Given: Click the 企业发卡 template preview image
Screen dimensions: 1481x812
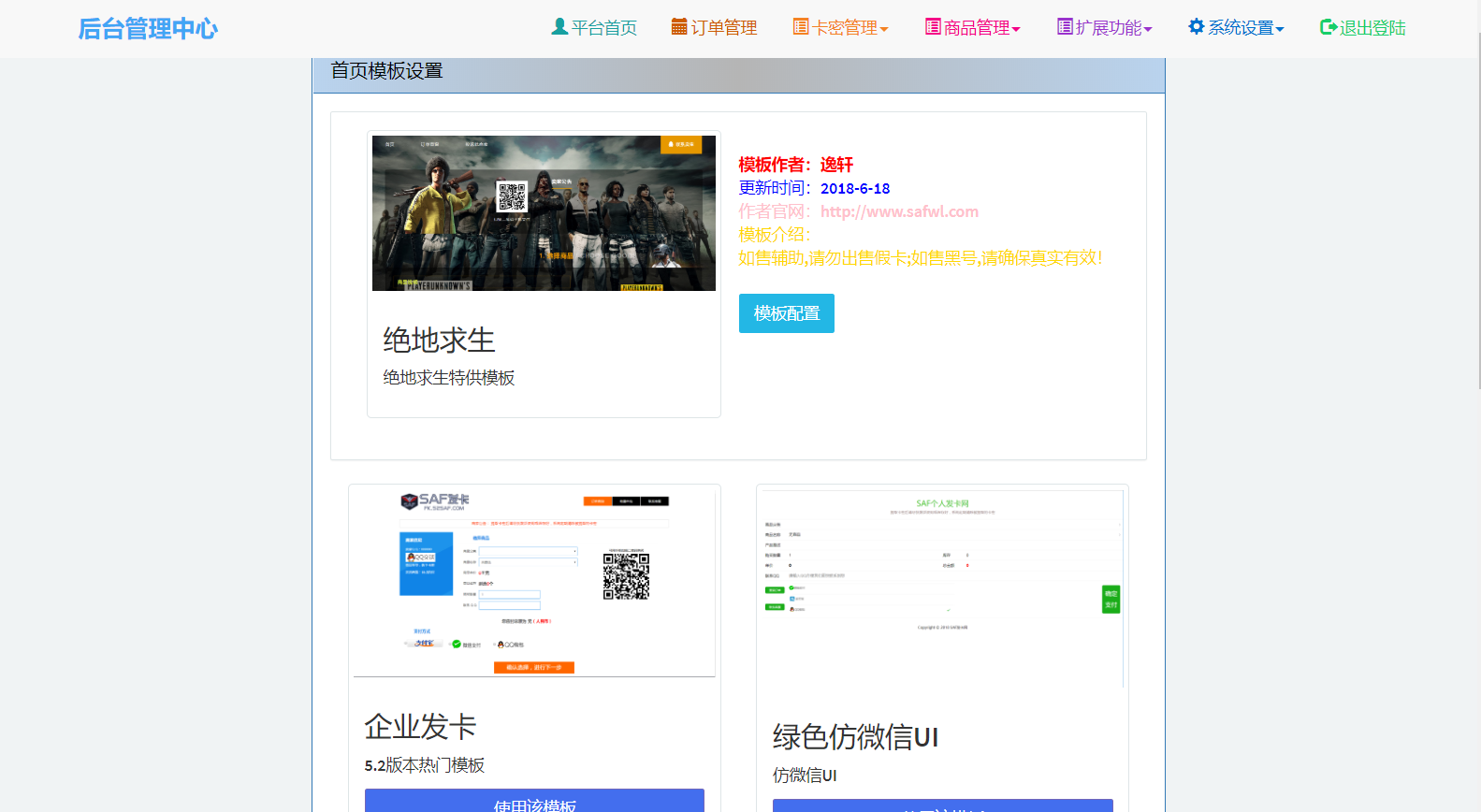Looking at the screenshot, I should [534, 583].
